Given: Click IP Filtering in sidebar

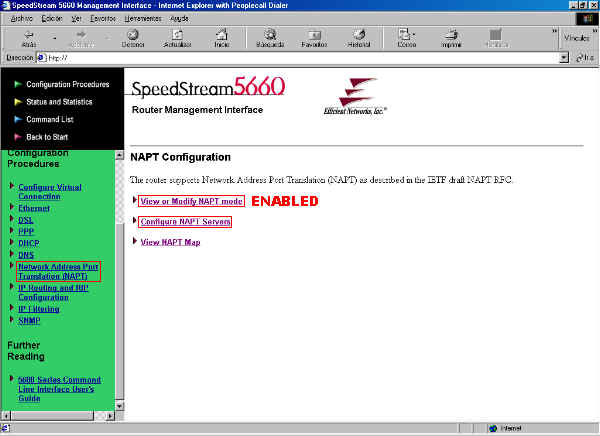Looking at the screenshot, I should tap(38, 309).
